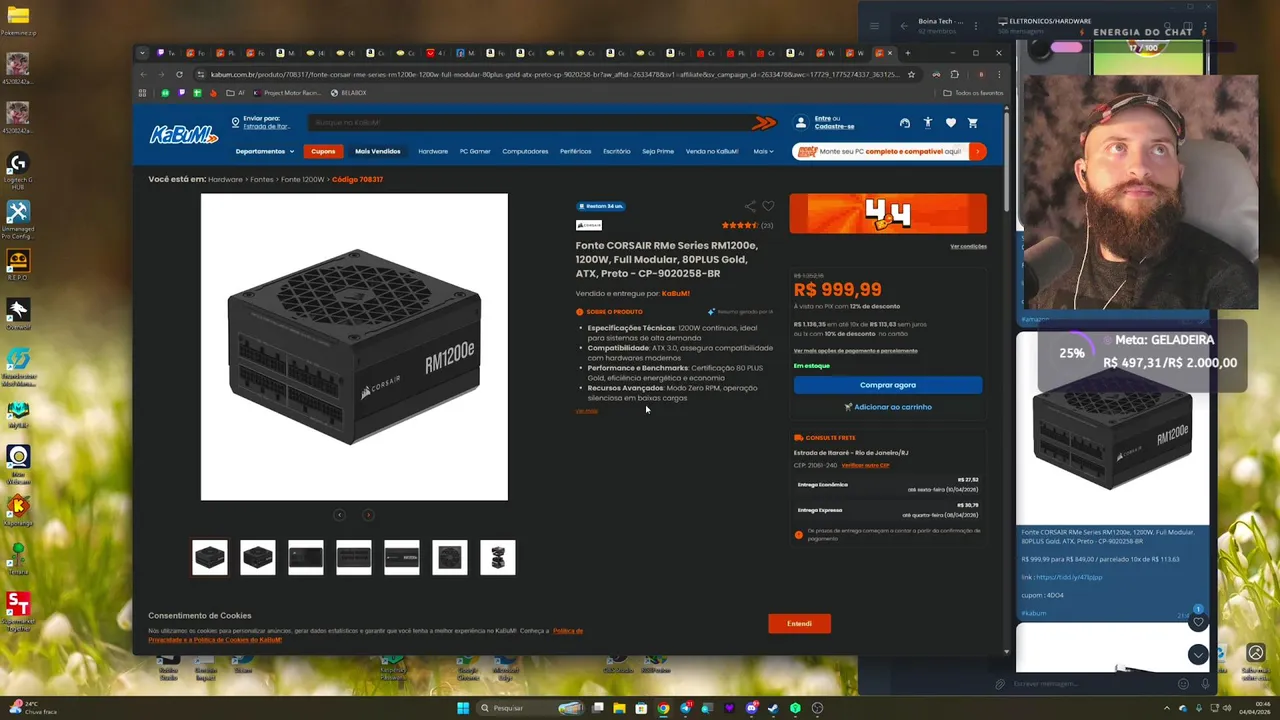This screenshot has height=720, width=1280.
Task: Click the heart reaction in the chat window
Action: coord(1198,622)
